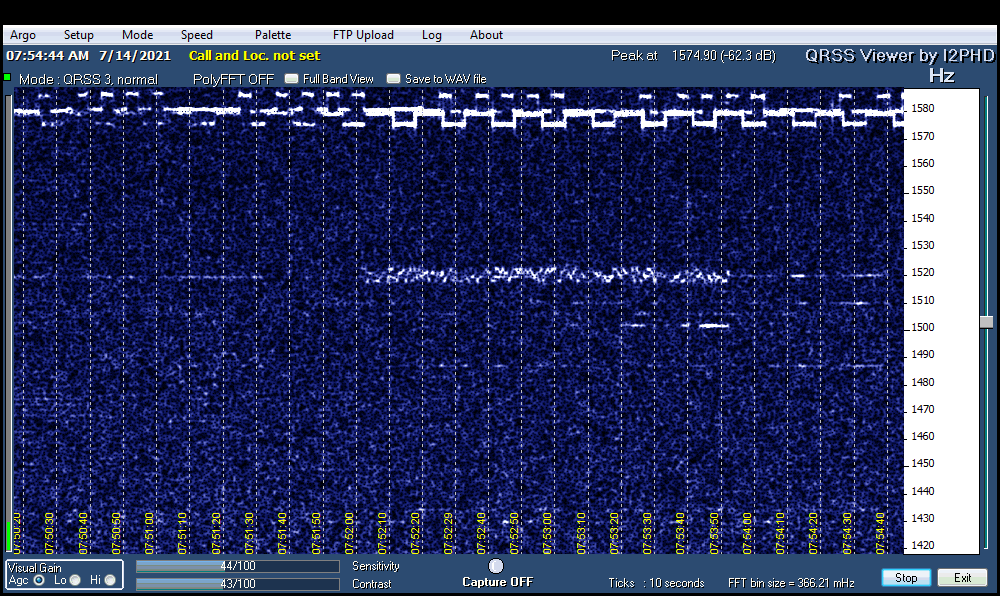
Task: Open the Mode menu
Action: [x=137, y=35]
